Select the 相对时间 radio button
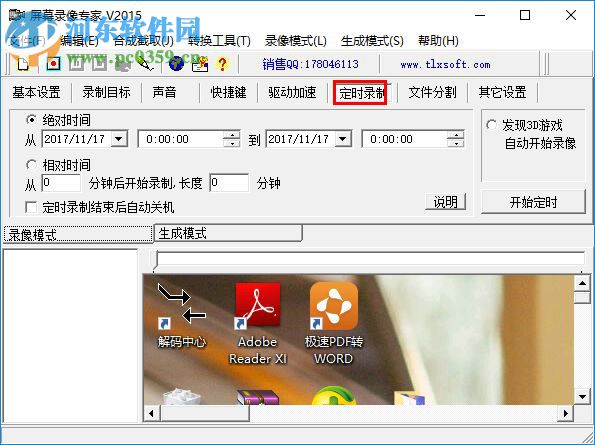This screenshot has height=445, width=595. pos(31,165)
